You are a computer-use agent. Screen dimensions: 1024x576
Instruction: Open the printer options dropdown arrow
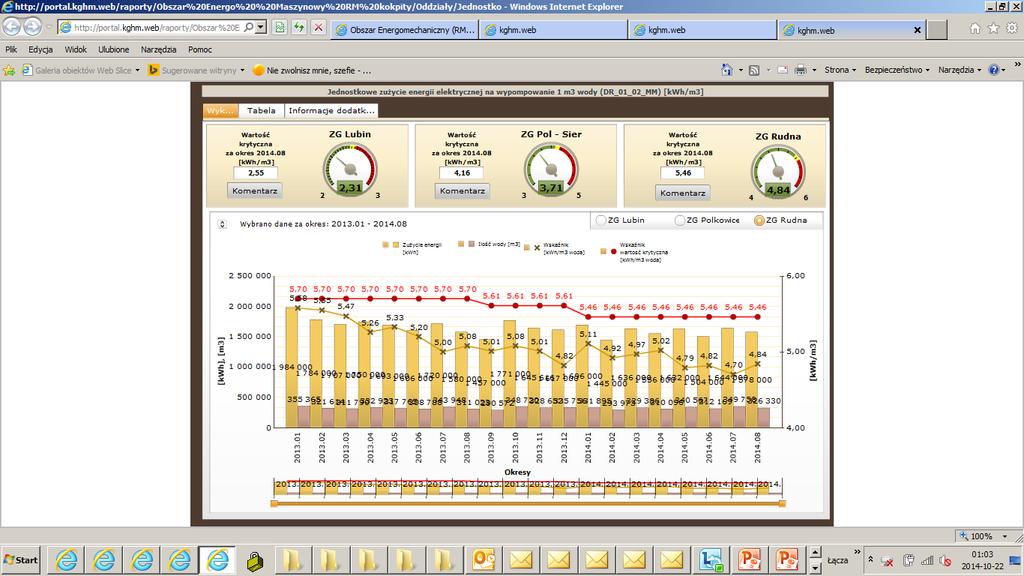coord(814,71)
